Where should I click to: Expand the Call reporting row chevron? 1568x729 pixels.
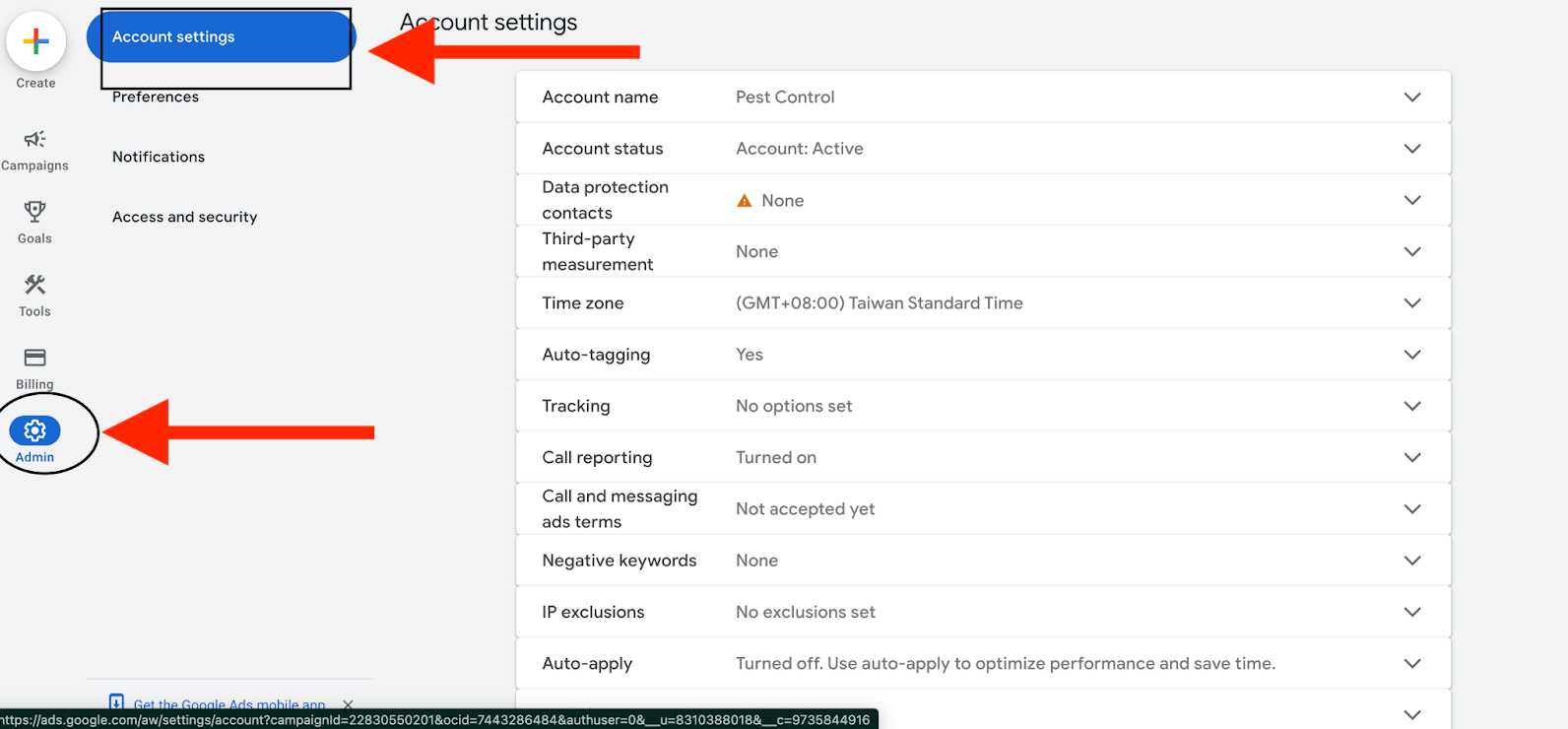pos(1412,457)
